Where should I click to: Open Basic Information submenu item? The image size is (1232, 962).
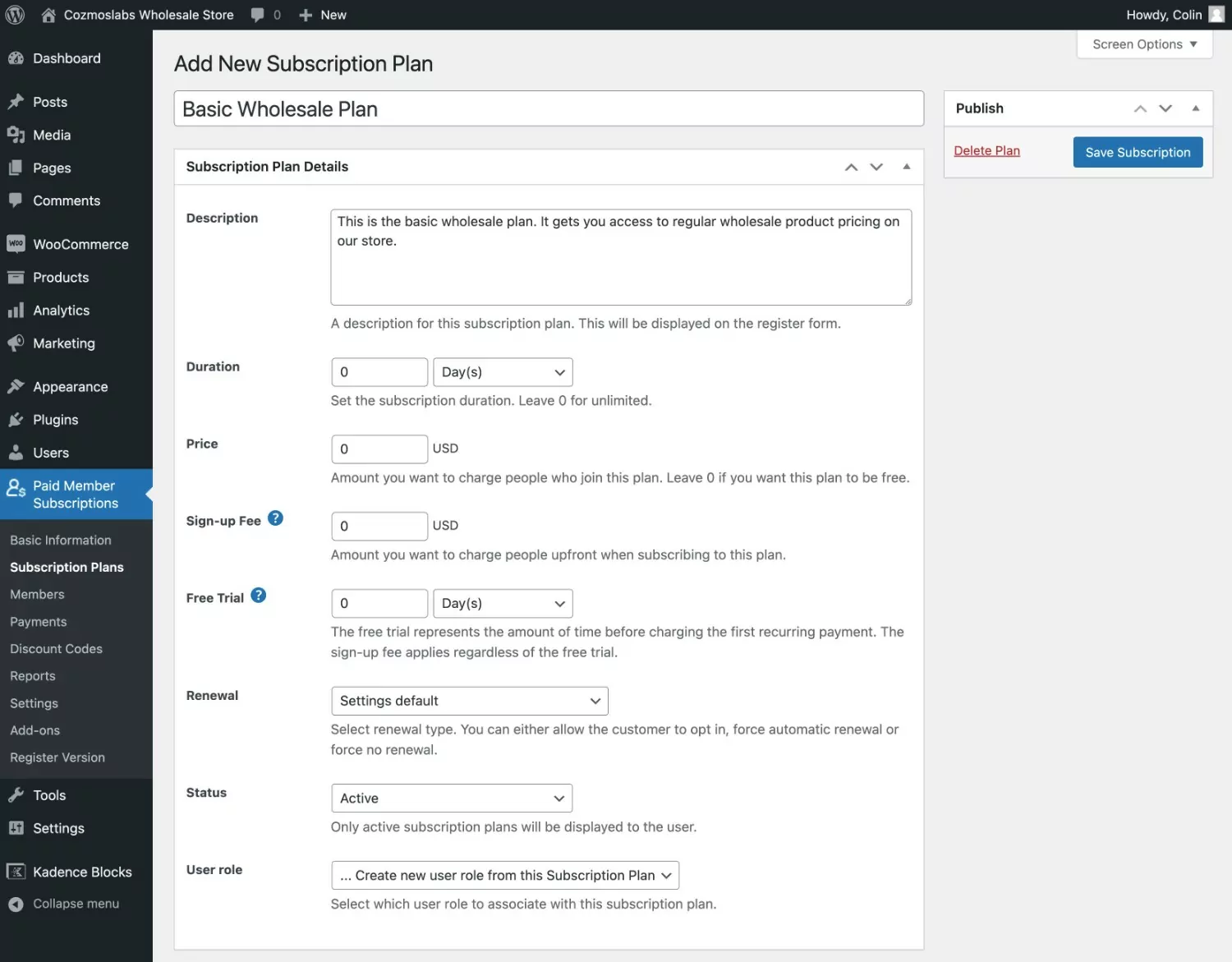point(61,540)
